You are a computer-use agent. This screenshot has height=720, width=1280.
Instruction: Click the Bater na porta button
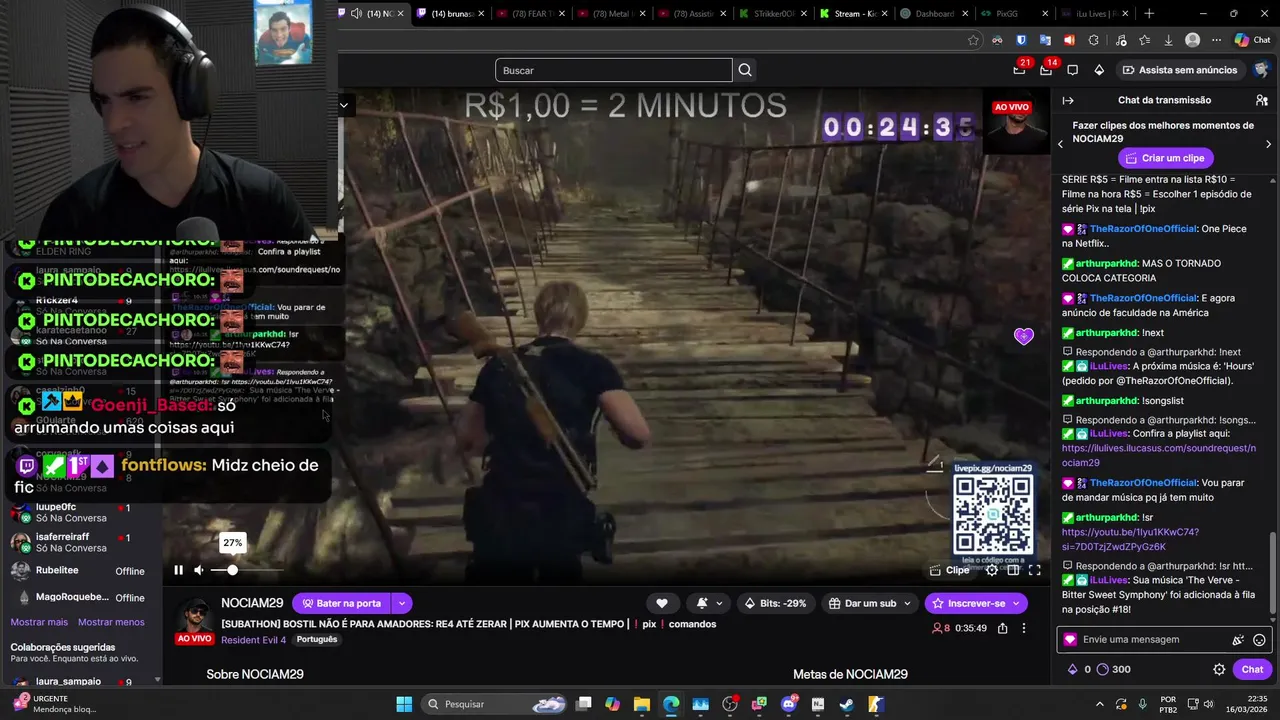(342, 603)
